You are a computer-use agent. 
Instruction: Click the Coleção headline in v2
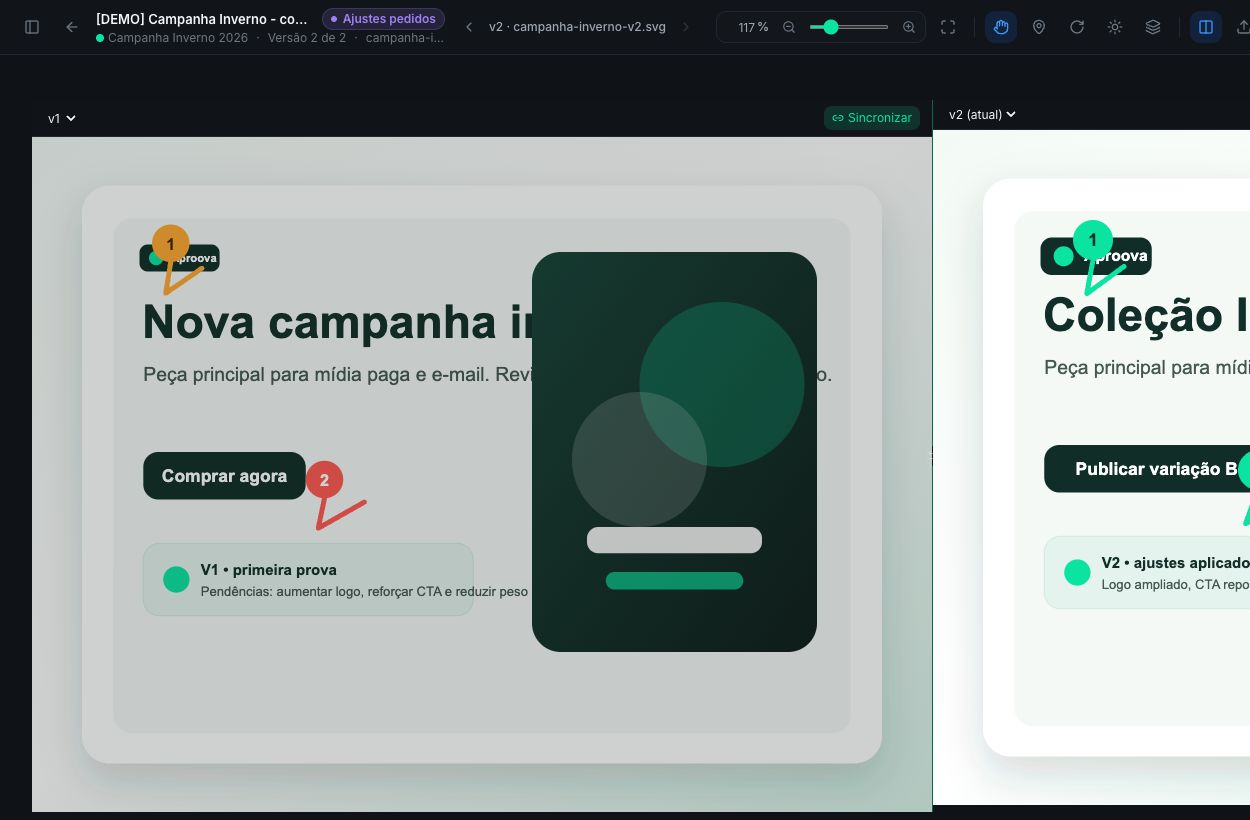pos(1146,315)
